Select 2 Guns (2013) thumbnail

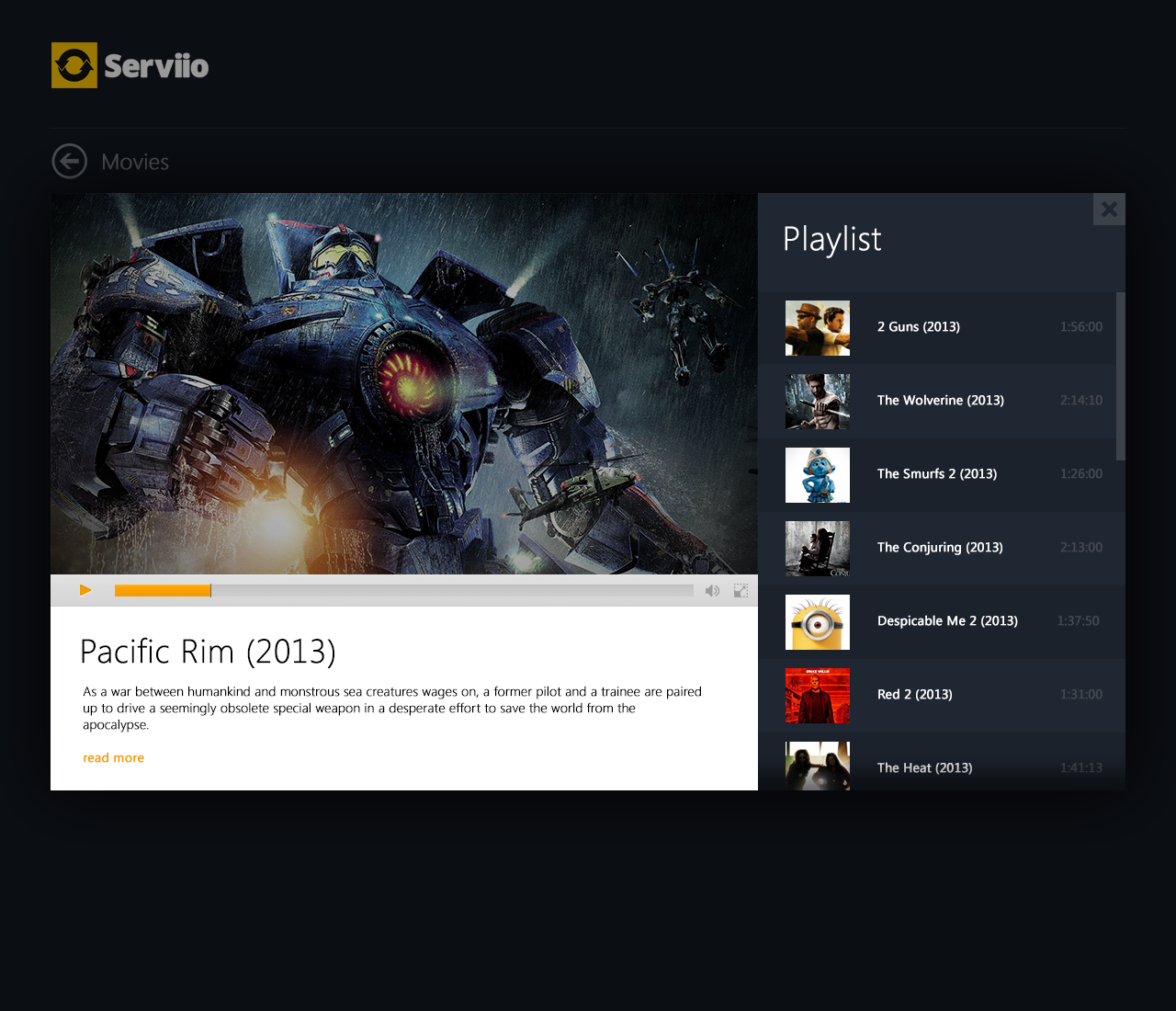tap(818, 328)
